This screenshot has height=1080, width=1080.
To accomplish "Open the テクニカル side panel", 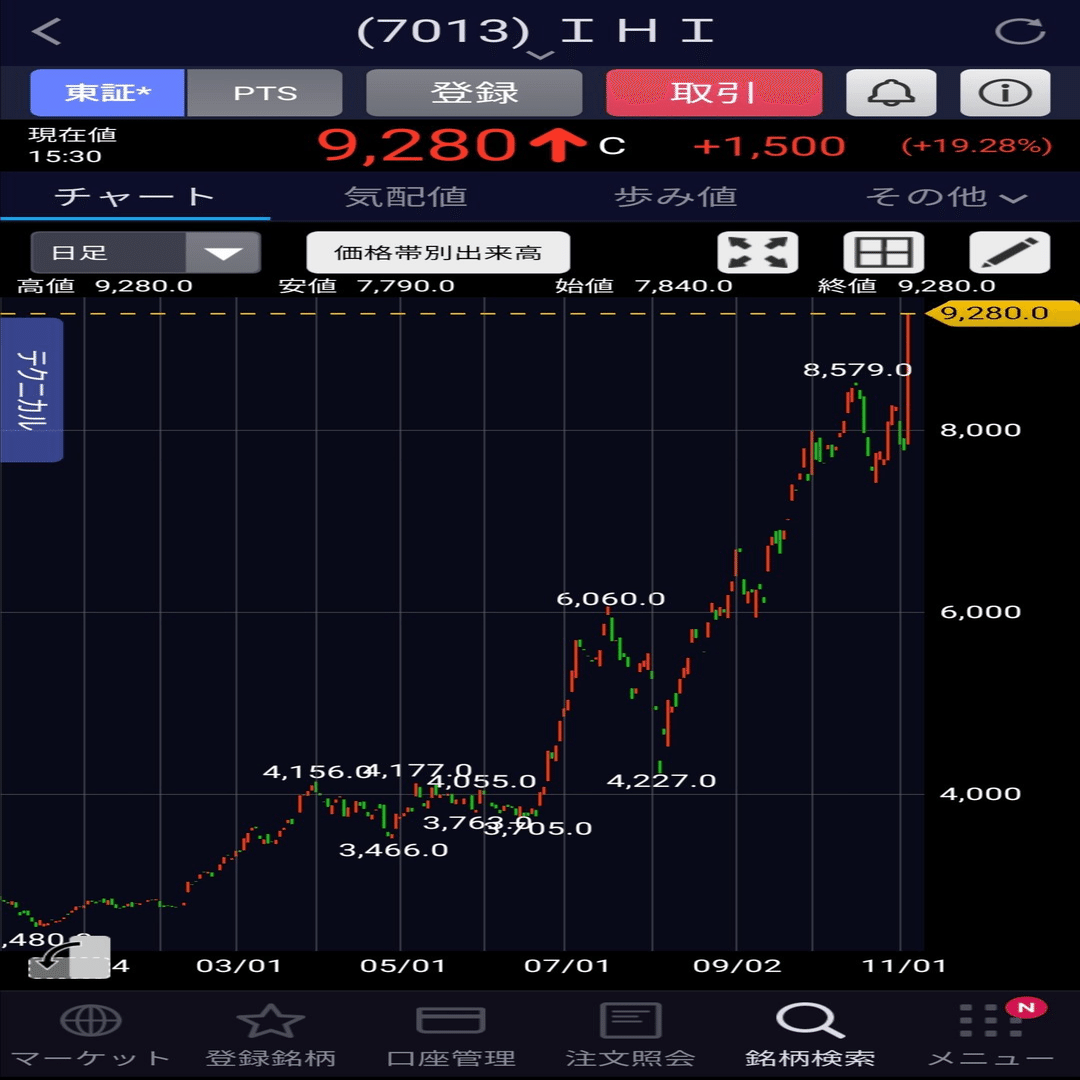I will point(32,390).
